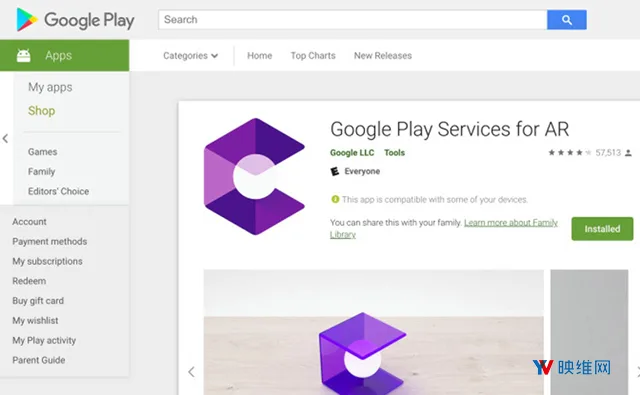The height and width of the screenshot is (395, 640).
Task: Click the green Installed button
Action: coord(602,229)
